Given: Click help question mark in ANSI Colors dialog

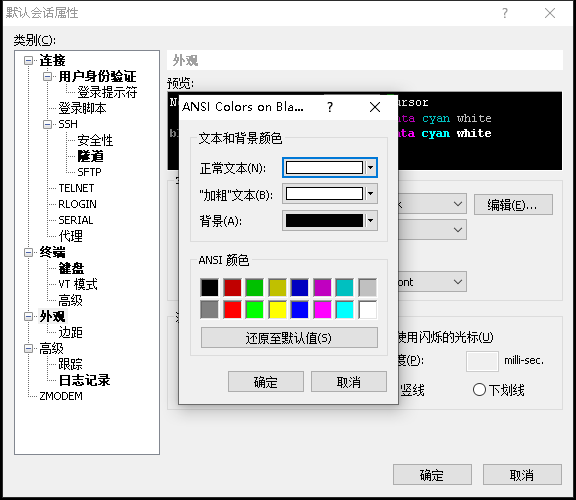Looking at the screenshot, I should pos(330,107).
